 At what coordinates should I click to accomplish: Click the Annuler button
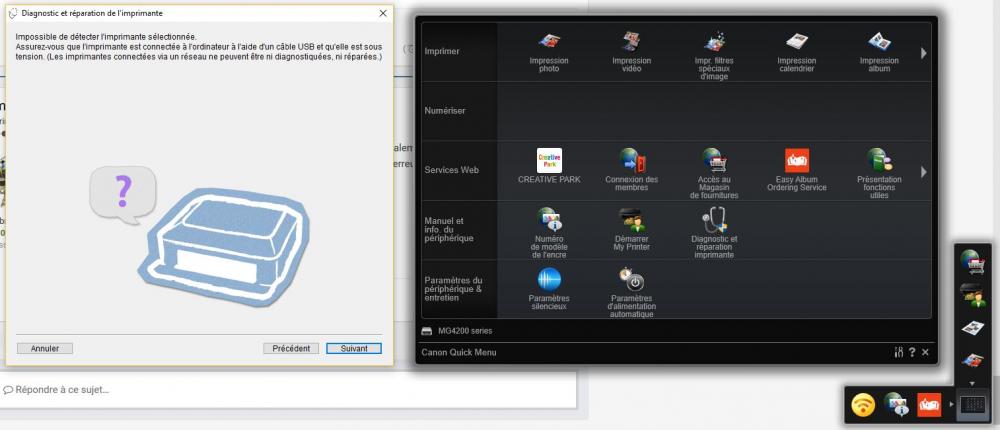pyautogui.click(x=45, y=348)
